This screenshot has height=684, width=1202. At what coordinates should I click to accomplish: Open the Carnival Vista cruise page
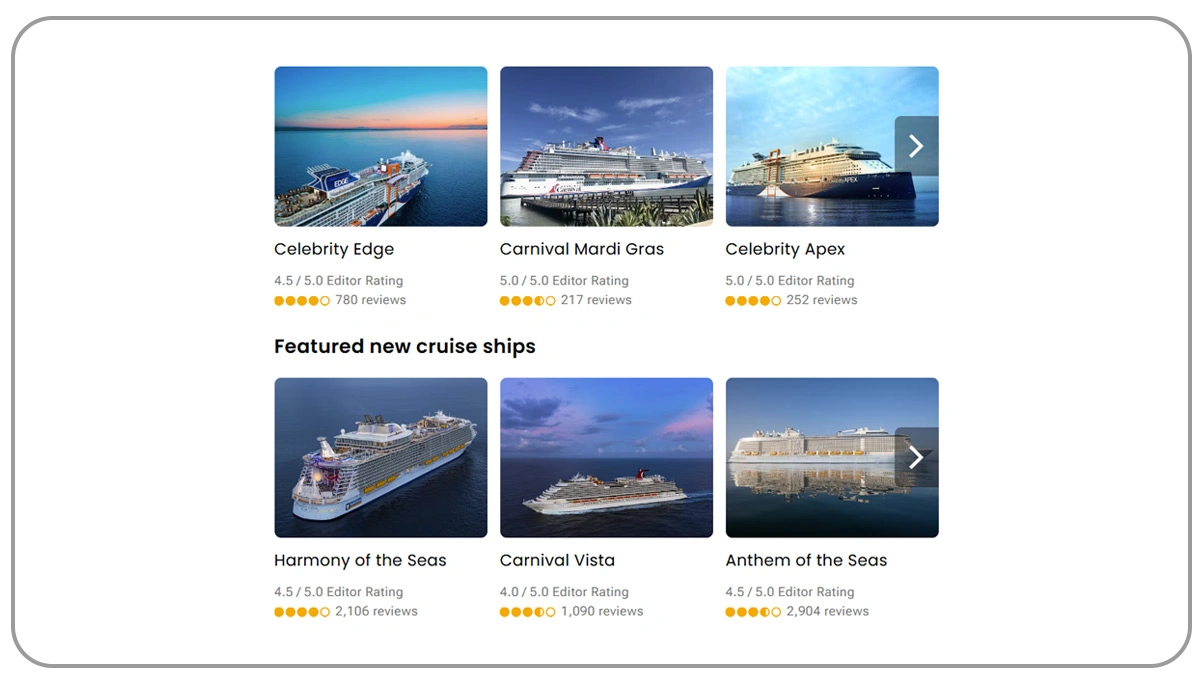pyautogui.click(x=557, y=560)
